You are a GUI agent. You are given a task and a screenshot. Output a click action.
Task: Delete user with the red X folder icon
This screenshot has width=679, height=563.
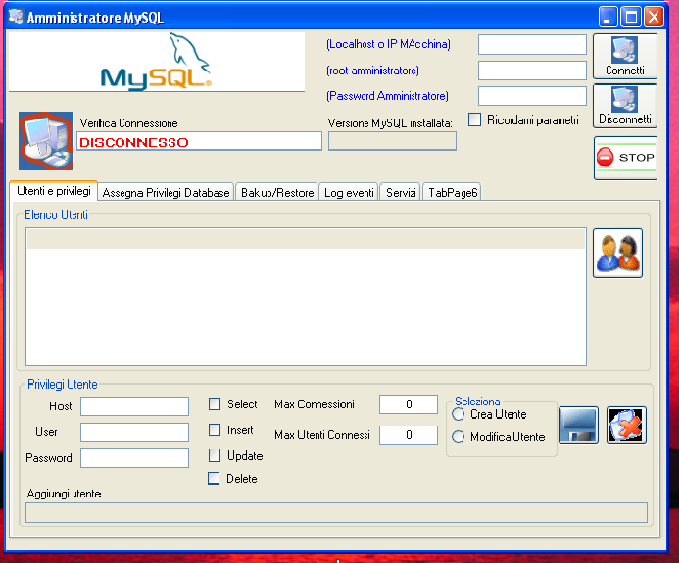pos(627,425)
